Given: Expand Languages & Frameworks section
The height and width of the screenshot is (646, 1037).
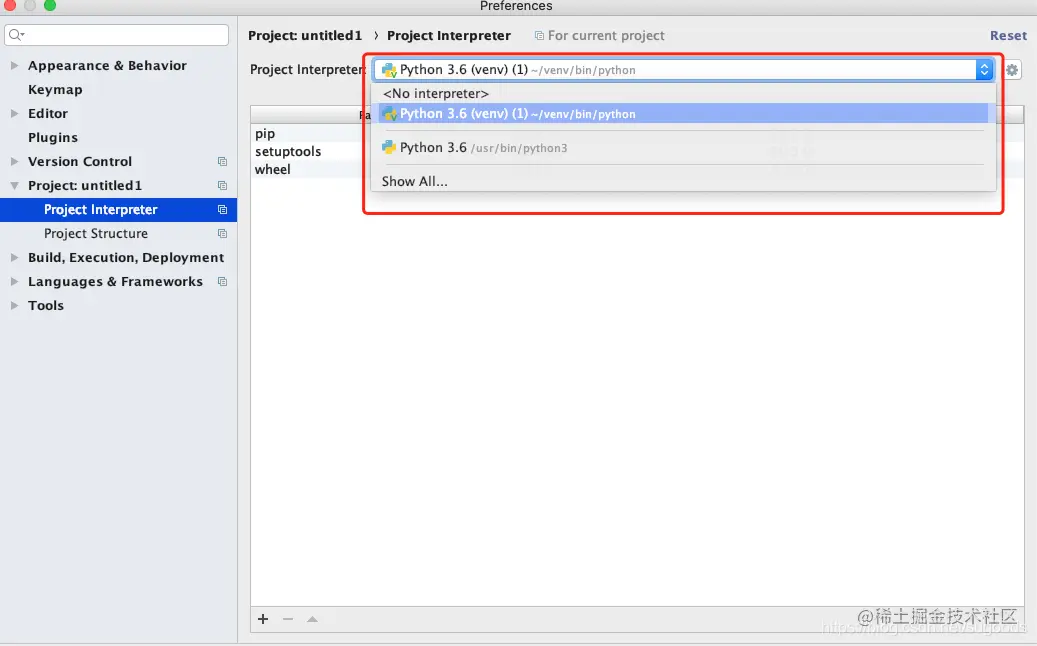Looking at the screenshot, I should 14,282.
